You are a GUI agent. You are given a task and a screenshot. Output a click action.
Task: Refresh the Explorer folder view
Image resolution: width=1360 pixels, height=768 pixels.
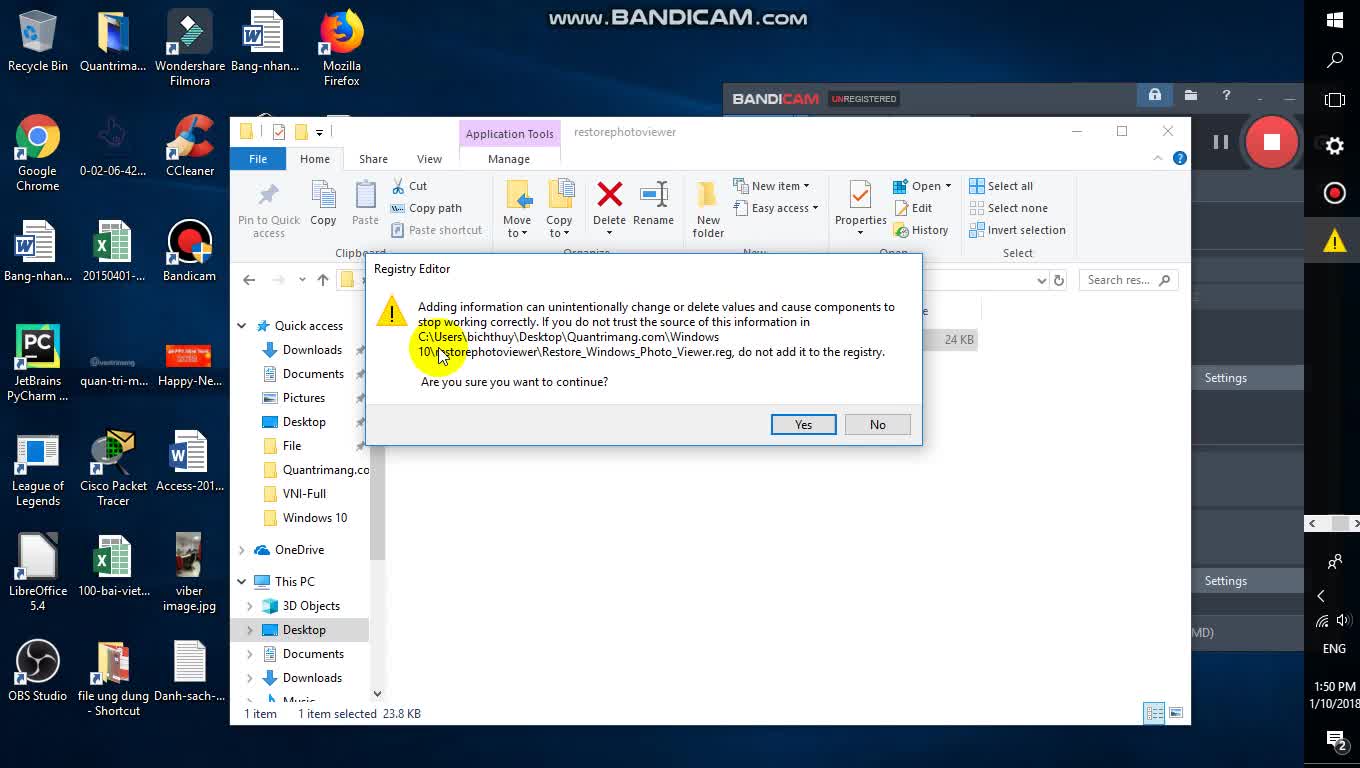[1058, 280]
